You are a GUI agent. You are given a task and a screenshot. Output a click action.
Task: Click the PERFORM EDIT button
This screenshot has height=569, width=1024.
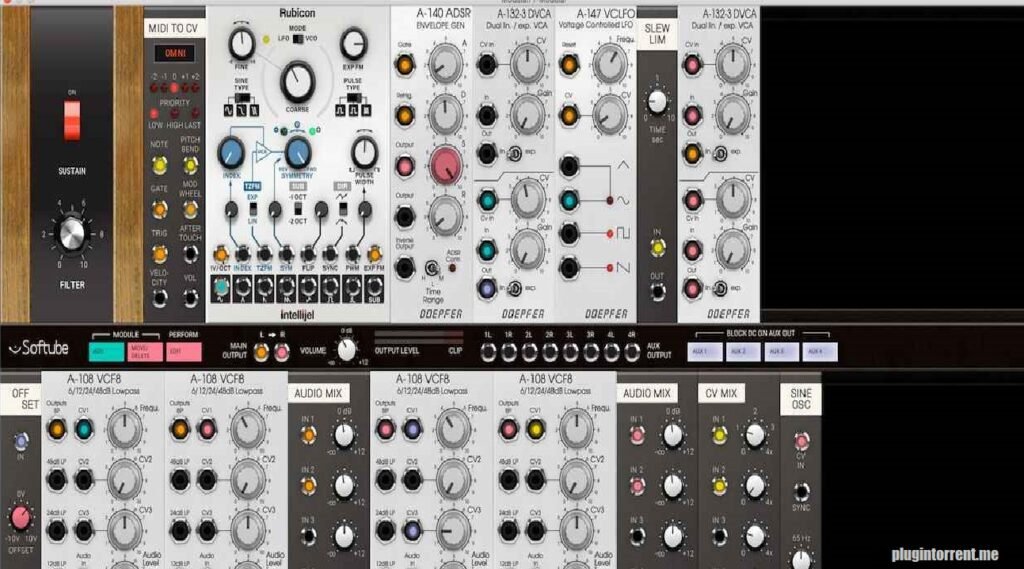point(184,352)
